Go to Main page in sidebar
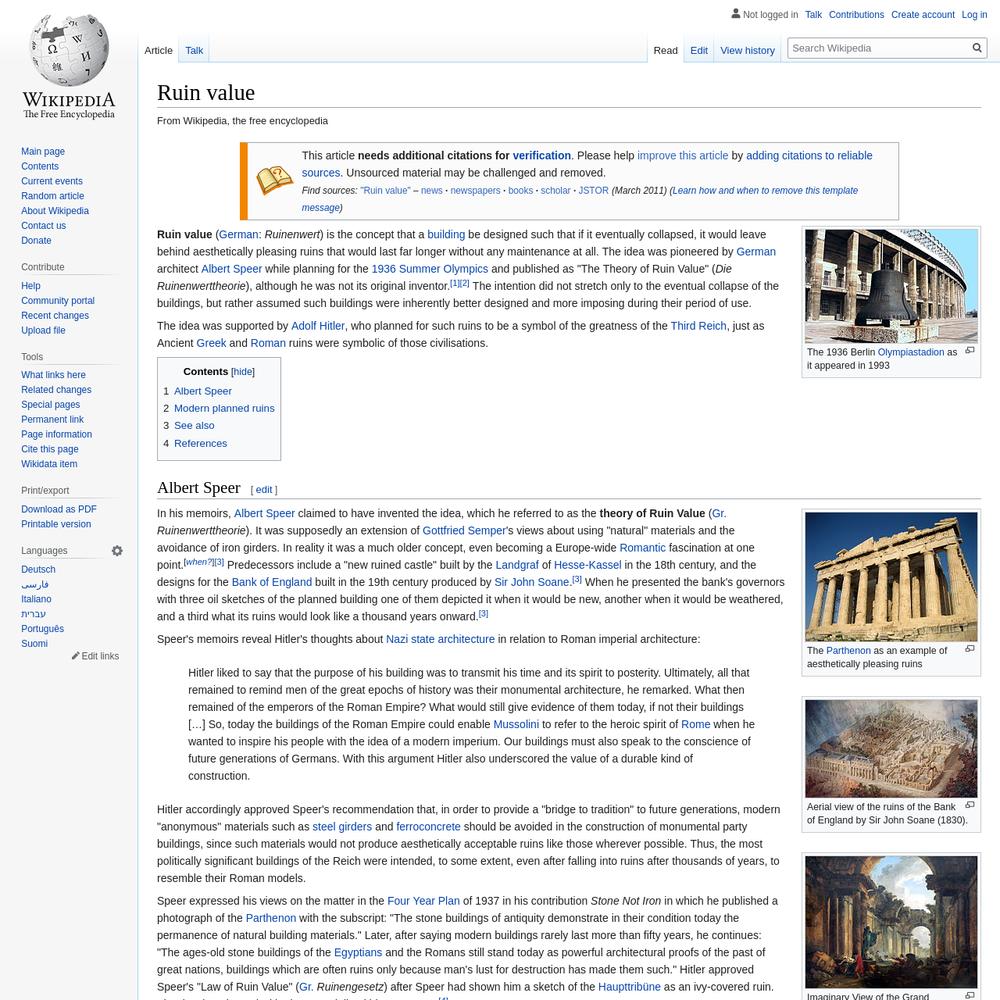1000x1000 pixels. click(43, 151)
